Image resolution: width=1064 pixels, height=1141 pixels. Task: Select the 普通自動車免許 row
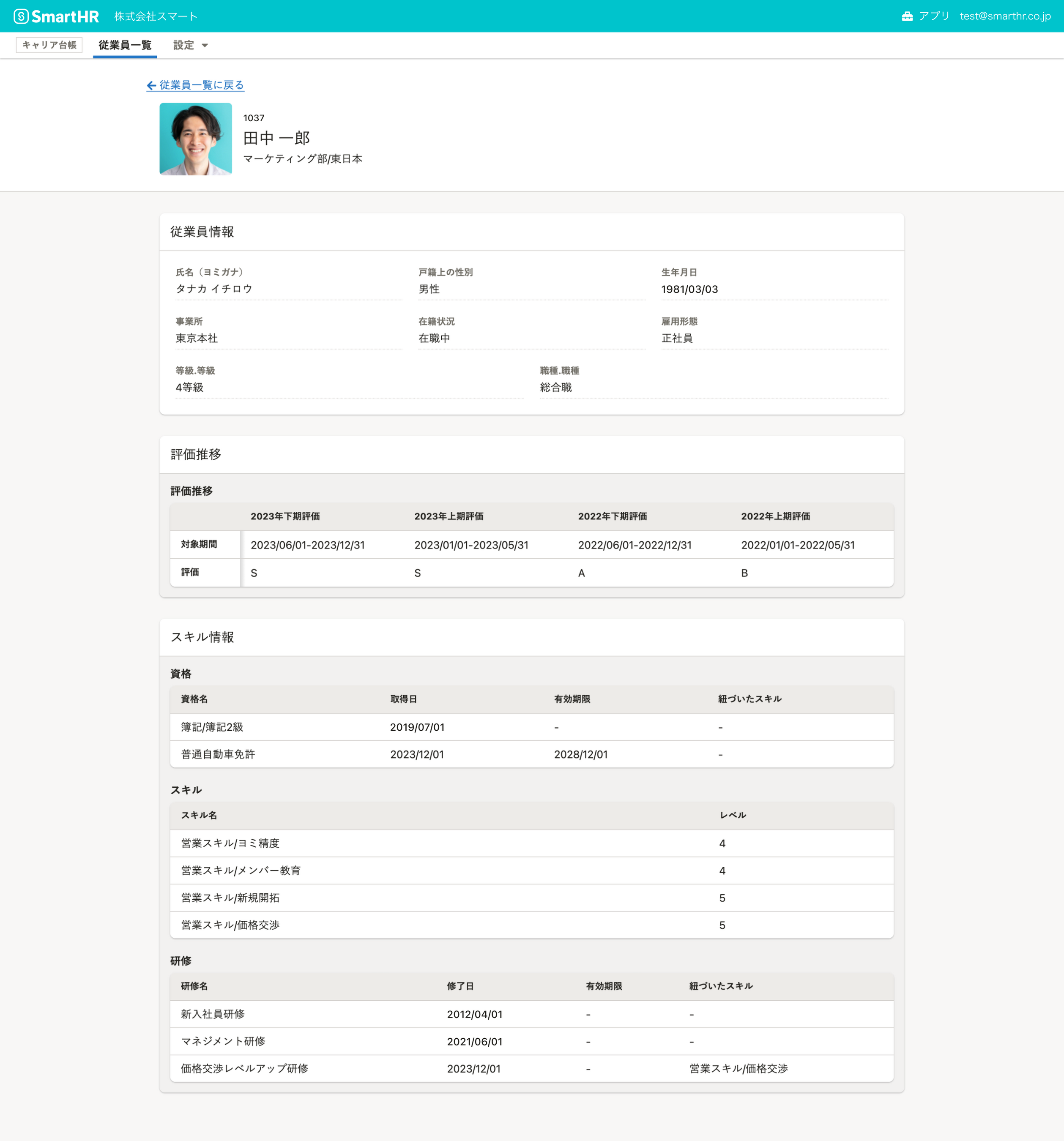218,754
